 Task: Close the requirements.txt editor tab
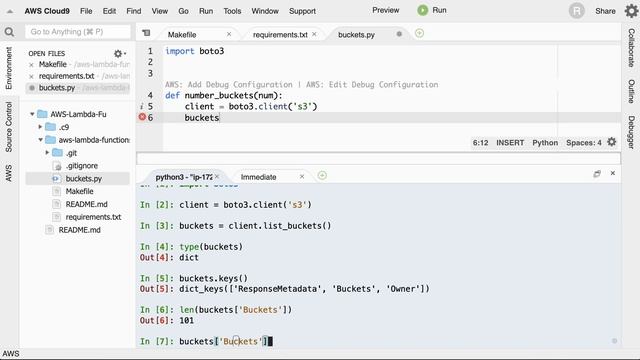coord(314,34)
